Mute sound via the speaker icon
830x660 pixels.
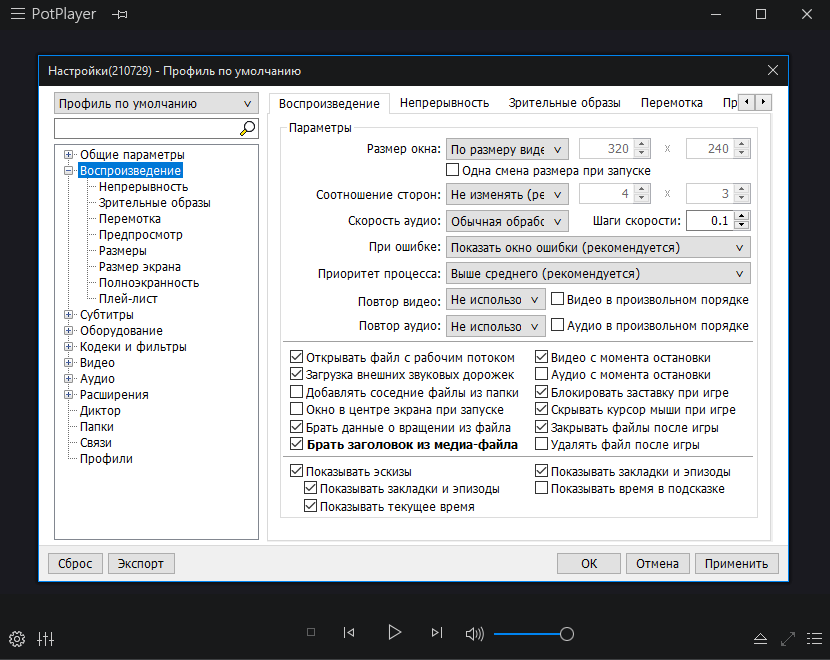click(474, 634)
